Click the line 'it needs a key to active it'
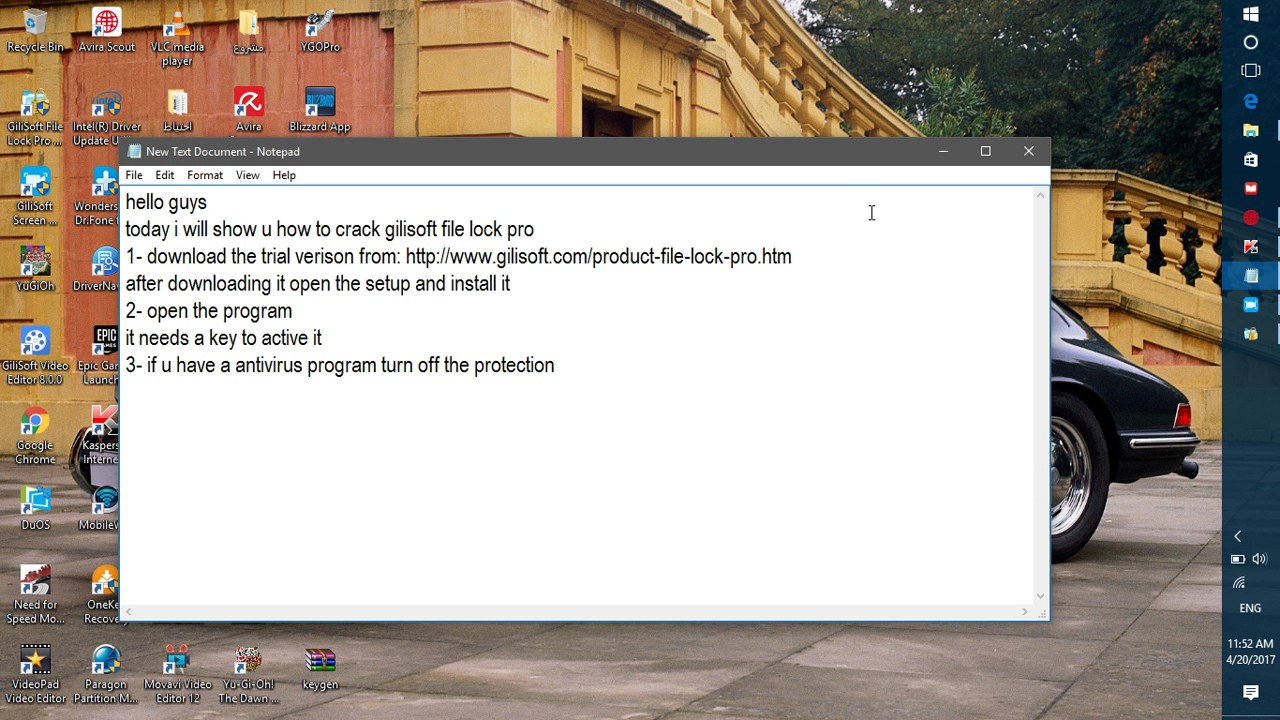 (x=224, y=338)
